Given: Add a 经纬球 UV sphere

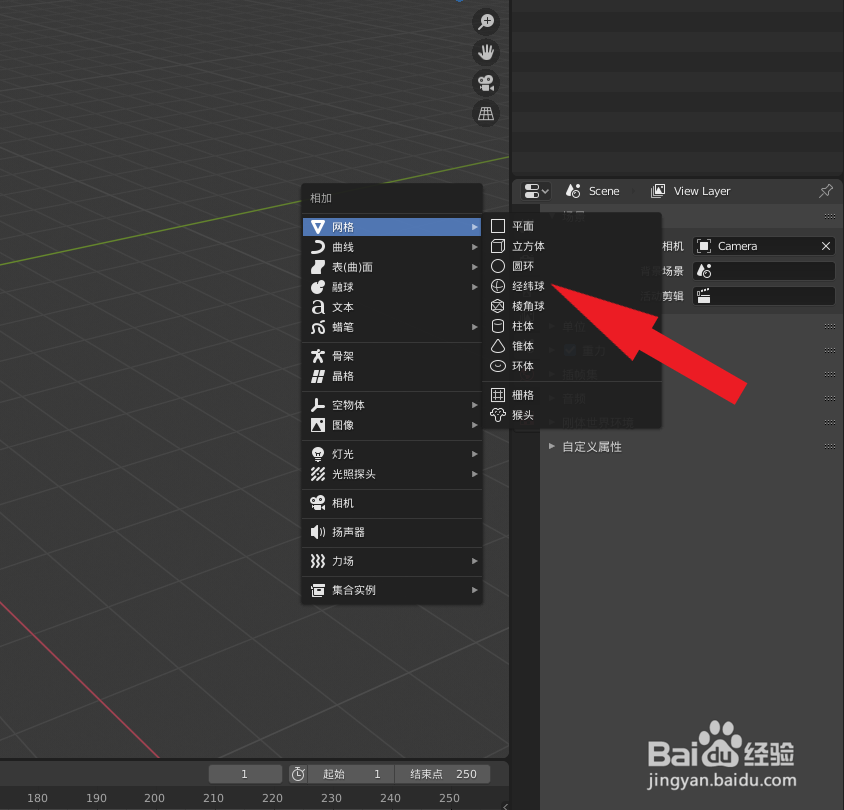Looking at the screenshot, I should click(x=572, y=286).
